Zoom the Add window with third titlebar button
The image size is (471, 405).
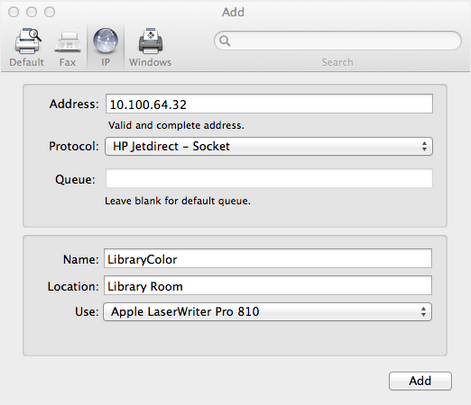pos(50,12)
